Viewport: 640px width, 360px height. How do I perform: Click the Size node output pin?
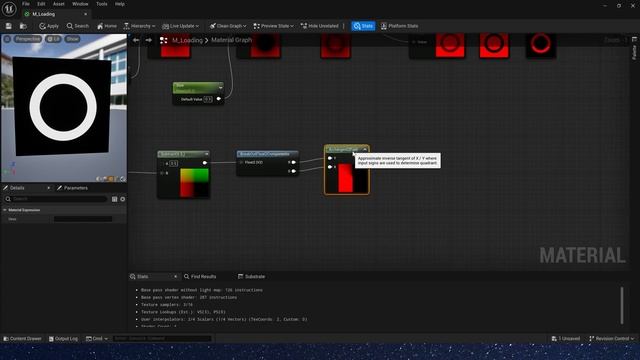(x=219, y=99)
